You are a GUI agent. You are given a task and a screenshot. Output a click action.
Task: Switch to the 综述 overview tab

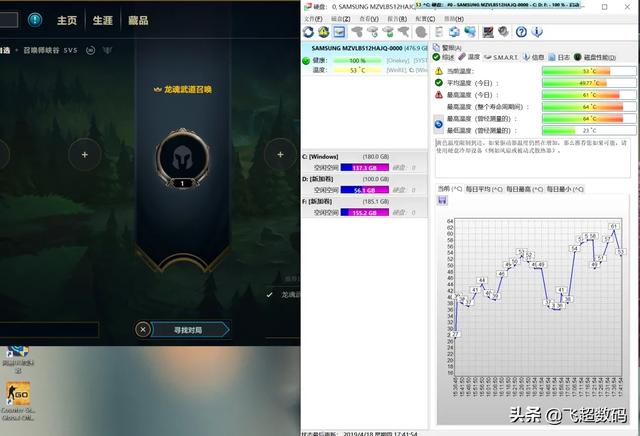[x=444, y=57]
